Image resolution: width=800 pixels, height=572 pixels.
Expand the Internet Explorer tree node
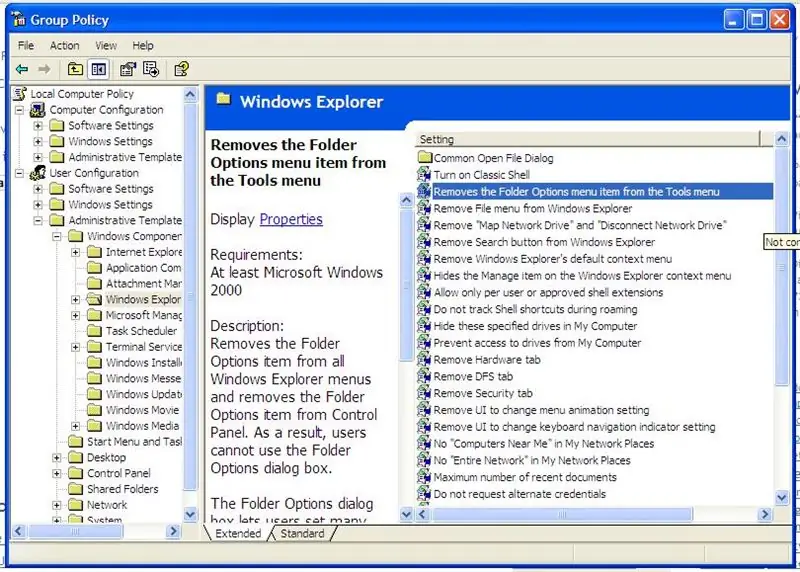click(76, 252)
